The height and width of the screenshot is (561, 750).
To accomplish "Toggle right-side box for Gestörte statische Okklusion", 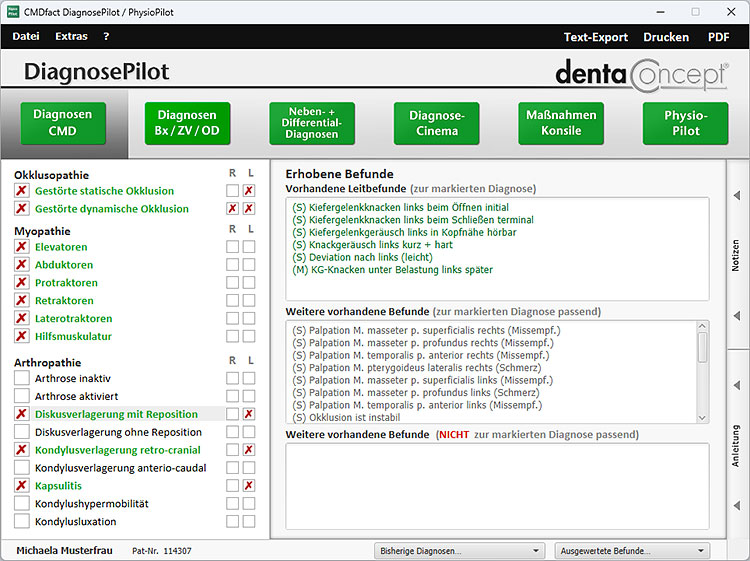I will point(232,190).
